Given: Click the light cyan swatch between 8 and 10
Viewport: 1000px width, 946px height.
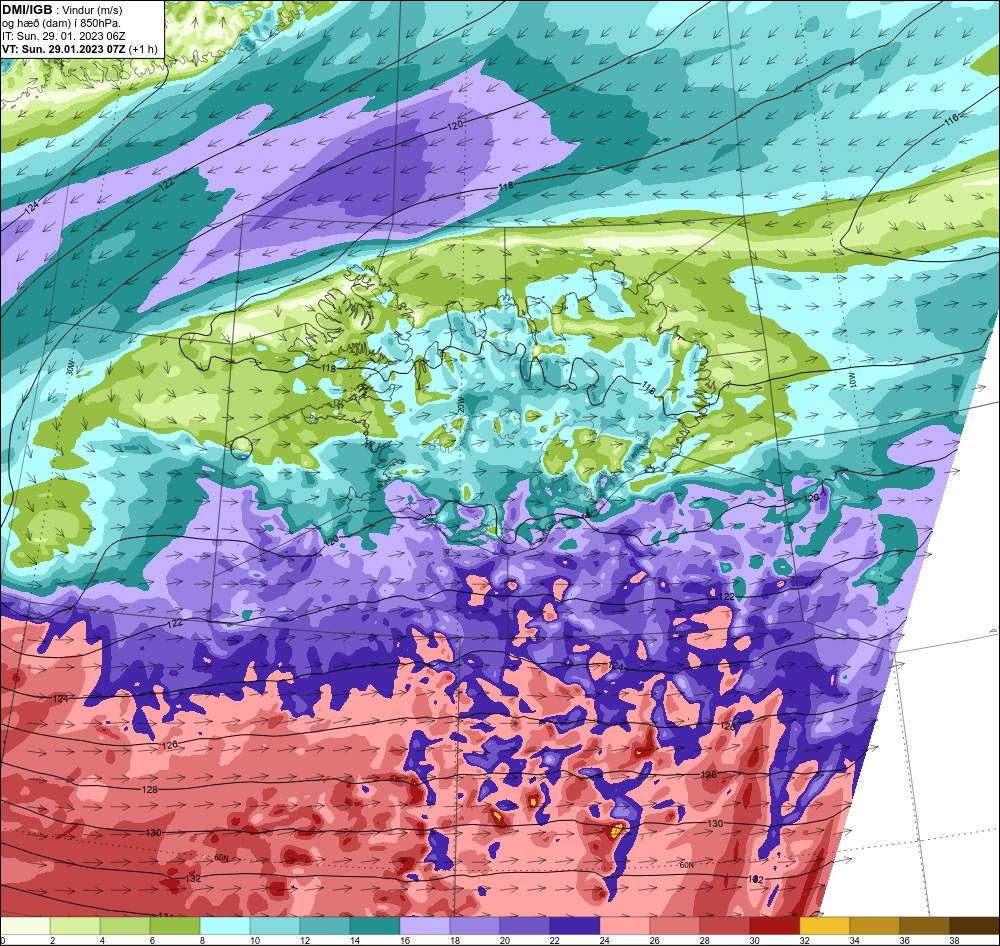Looking at the screenshot, I should click(225, 926).
